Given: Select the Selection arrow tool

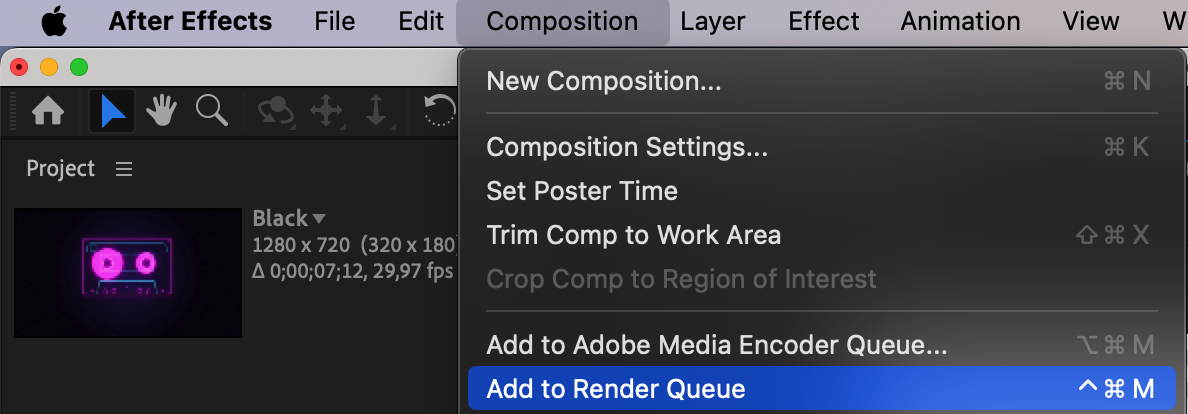Looking at the screenshot, I should pyautogui.click(x=112, y=111).
